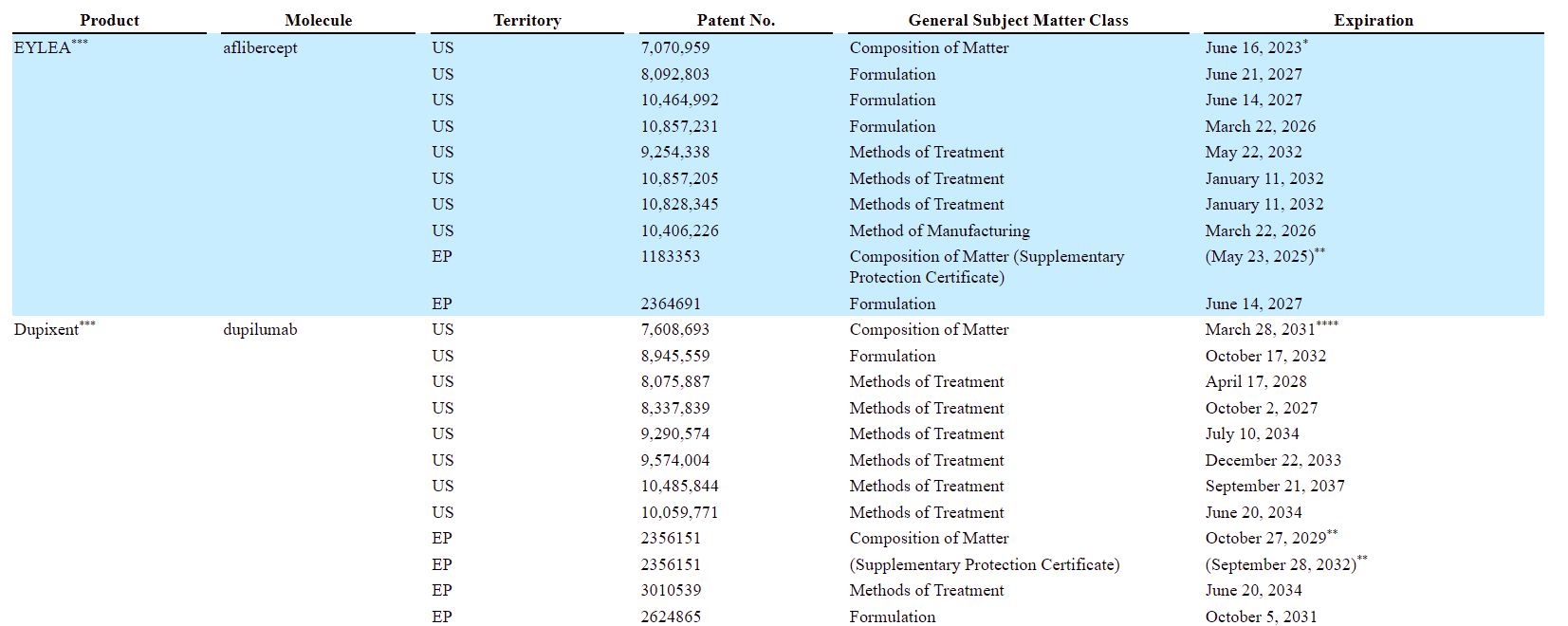Viewport: 1568px width, 626px height.
Task: Click the October 5, 2031 expiration date
Action: (1261, 617)
